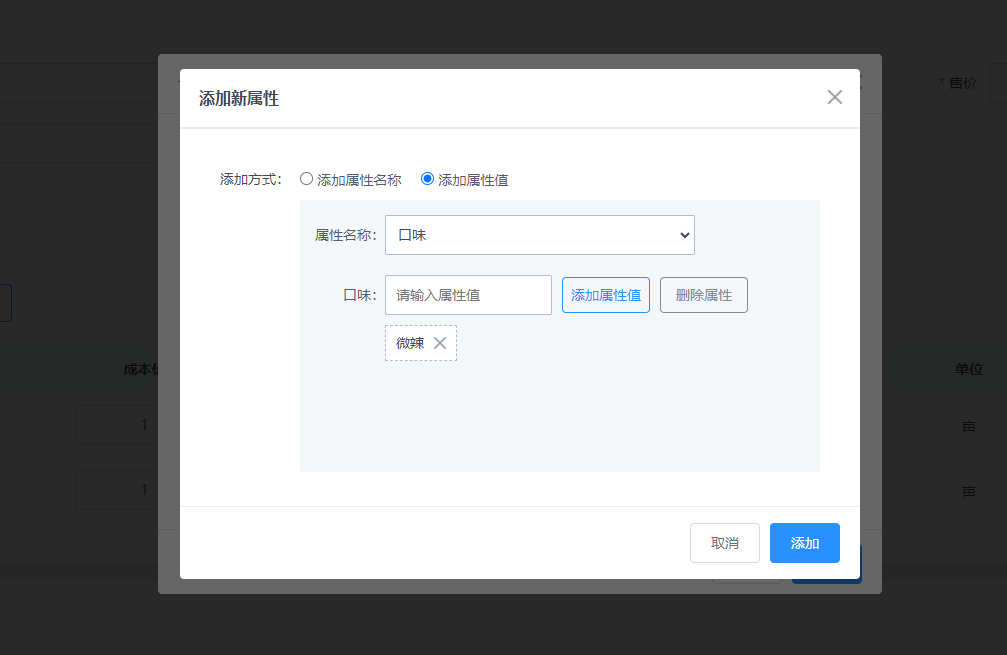Viewport: 1007px width, 655px height.
Task: Close the 添加新属性 dialog with X icon
Action: tap(835, 97)
